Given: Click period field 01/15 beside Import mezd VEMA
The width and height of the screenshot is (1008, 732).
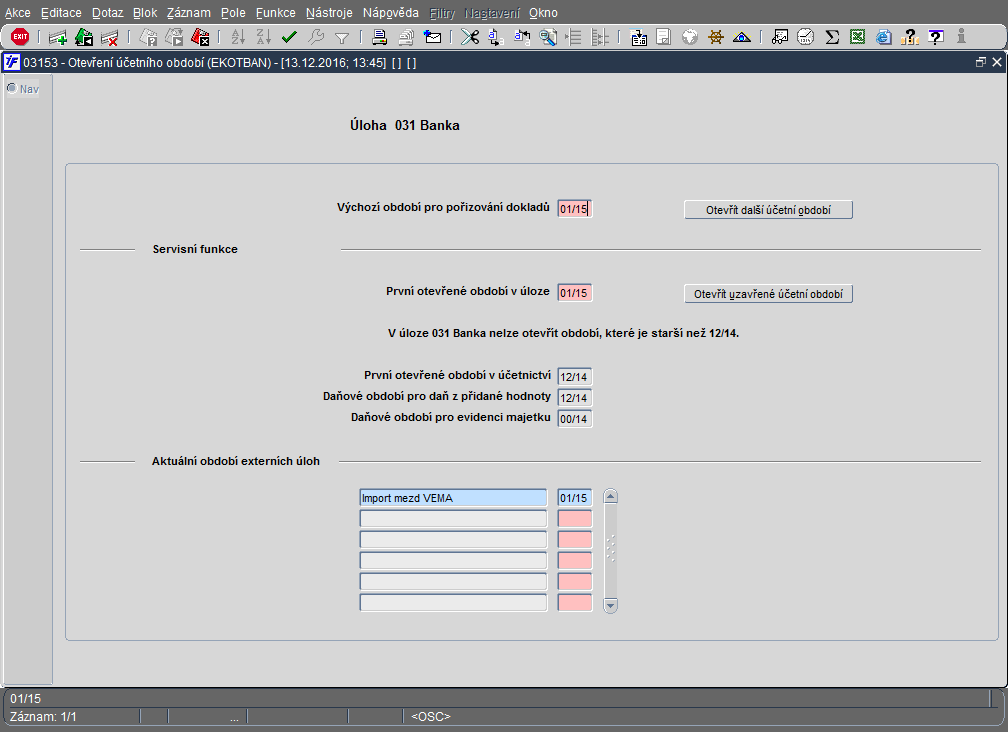Looking at the screenshot, I should pyautogui.click(x=574, y=498).
